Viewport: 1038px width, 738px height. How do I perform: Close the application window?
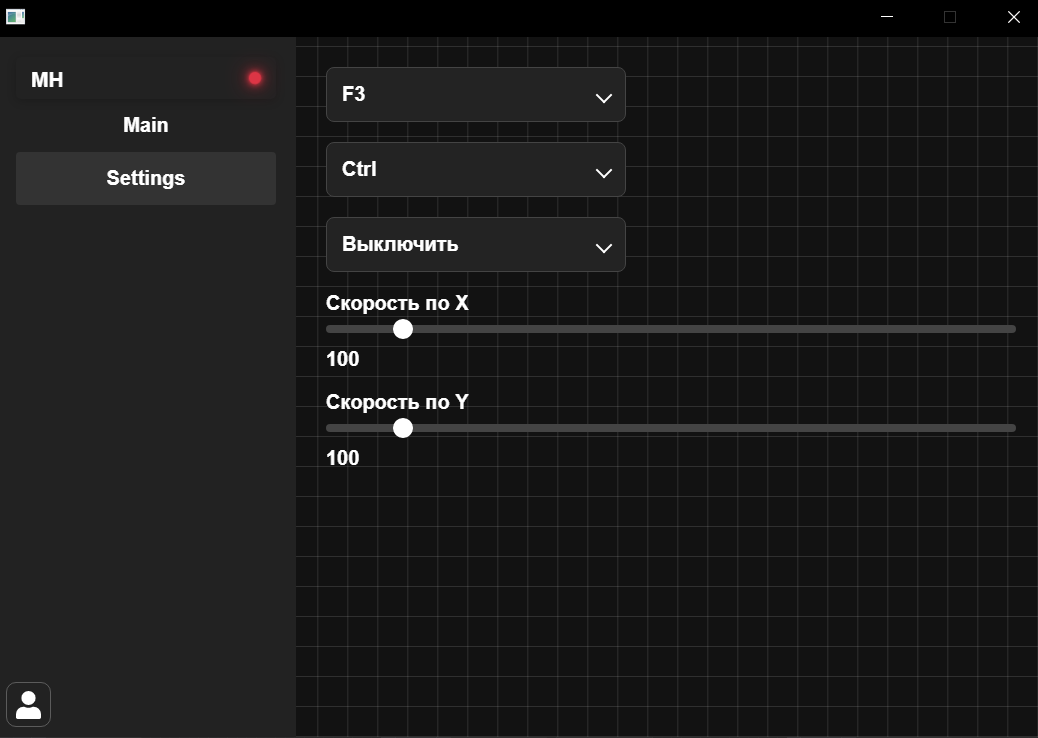point(1013,17)
